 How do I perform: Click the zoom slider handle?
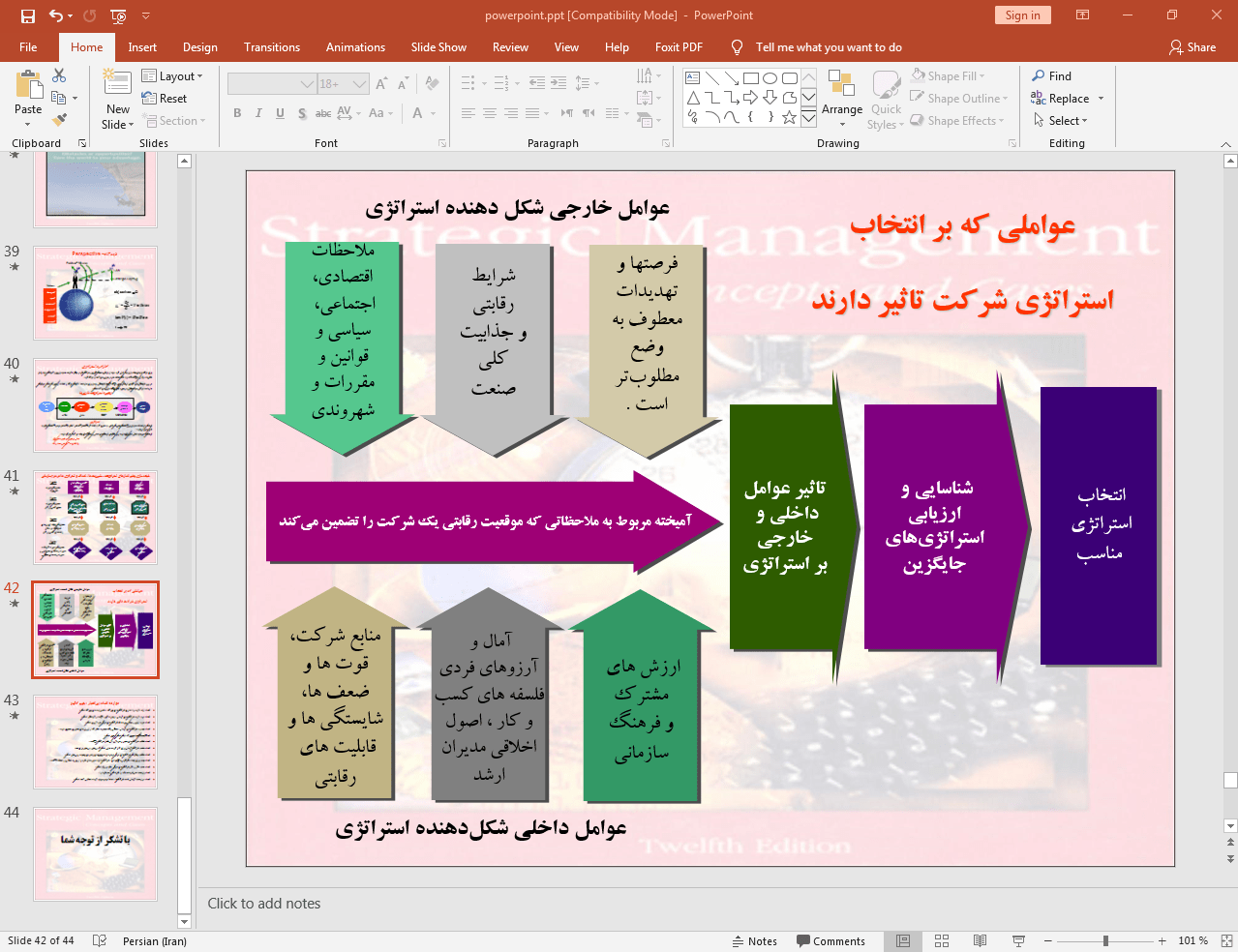click(x=1105, y=941)
